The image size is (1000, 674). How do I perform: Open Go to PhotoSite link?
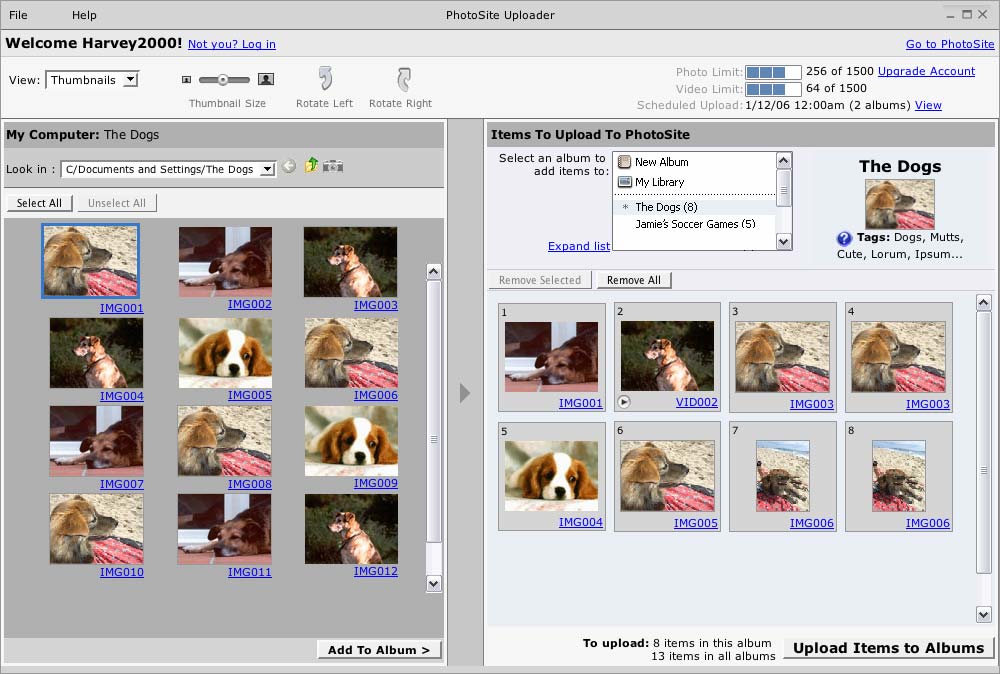[x=950, y=44]
